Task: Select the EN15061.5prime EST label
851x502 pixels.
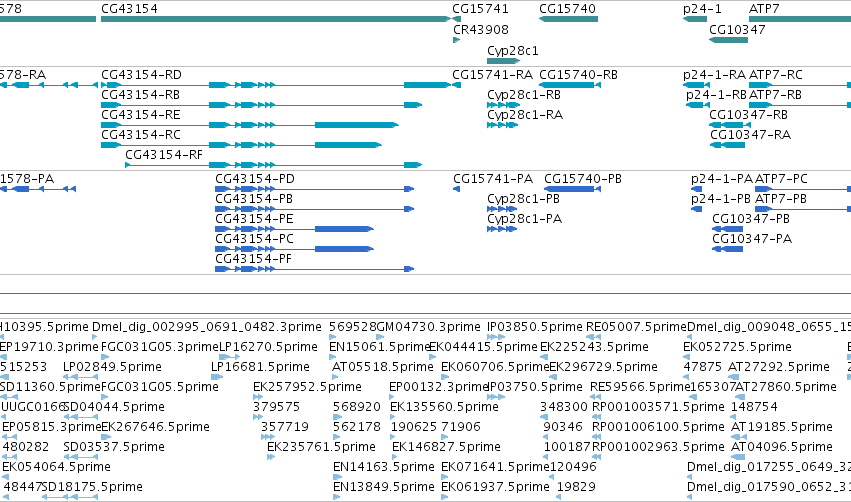Action: tap(380, 347)
